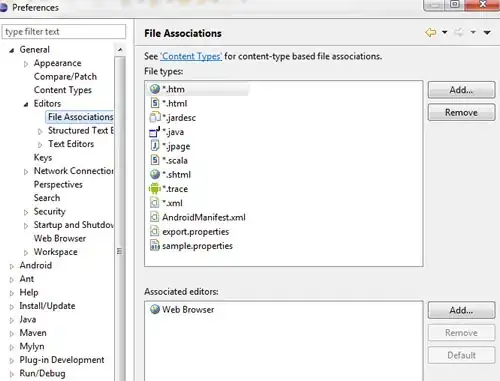Click the *.jardesc jar icon
Screen dimensions: 500x381
154,117
